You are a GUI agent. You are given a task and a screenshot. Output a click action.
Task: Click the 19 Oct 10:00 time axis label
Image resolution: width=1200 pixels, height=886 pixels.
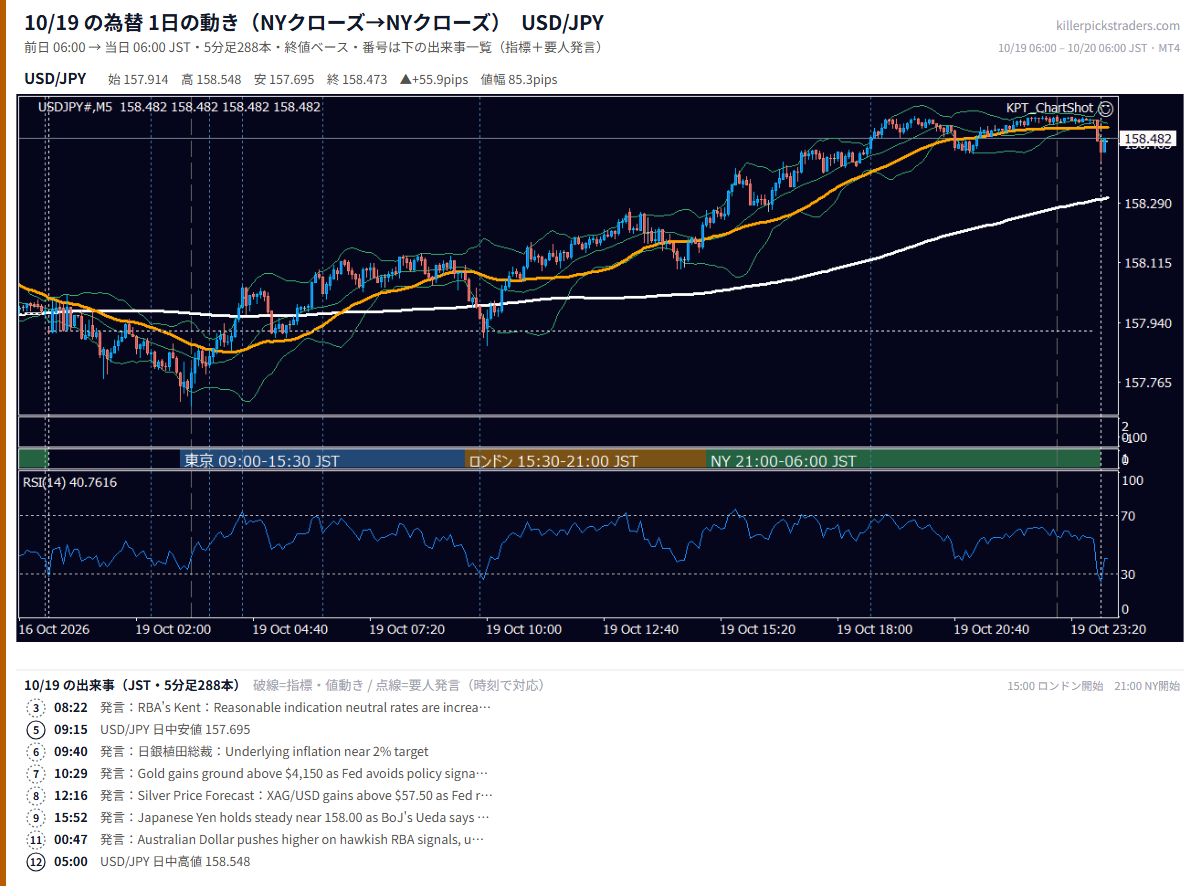click(x=524, y=630)
